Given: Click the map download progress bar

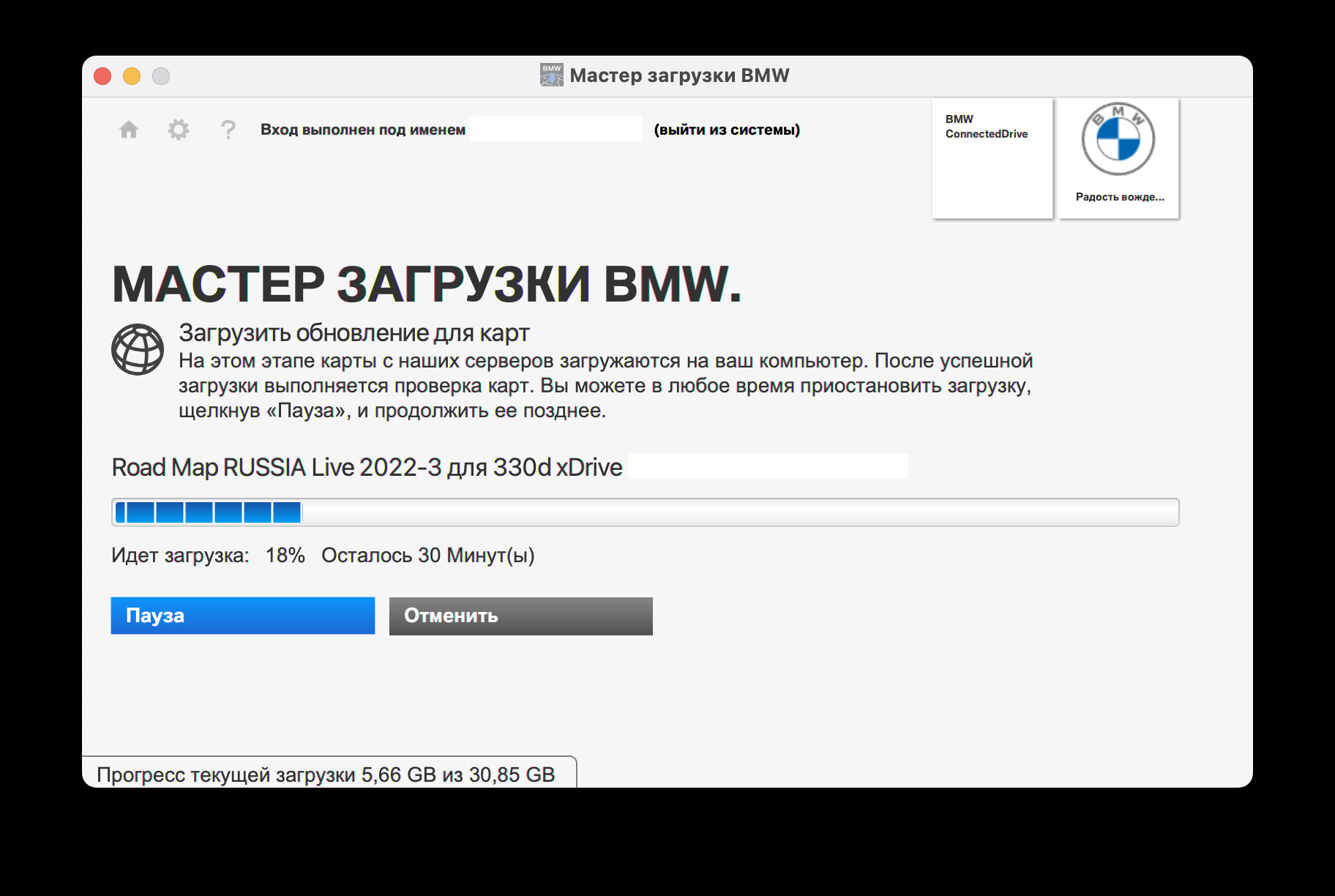Looking at the screenshot, I should click(646, 512).
